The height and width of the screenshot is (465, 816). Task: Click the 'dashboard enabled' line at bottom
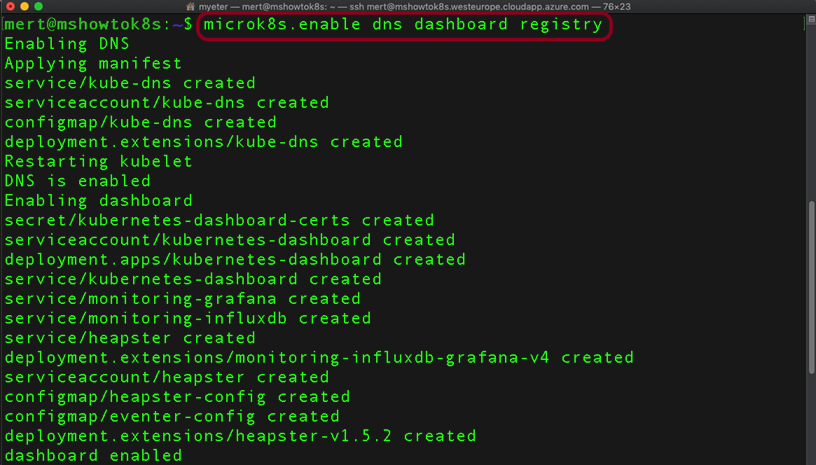coord(93,456)
